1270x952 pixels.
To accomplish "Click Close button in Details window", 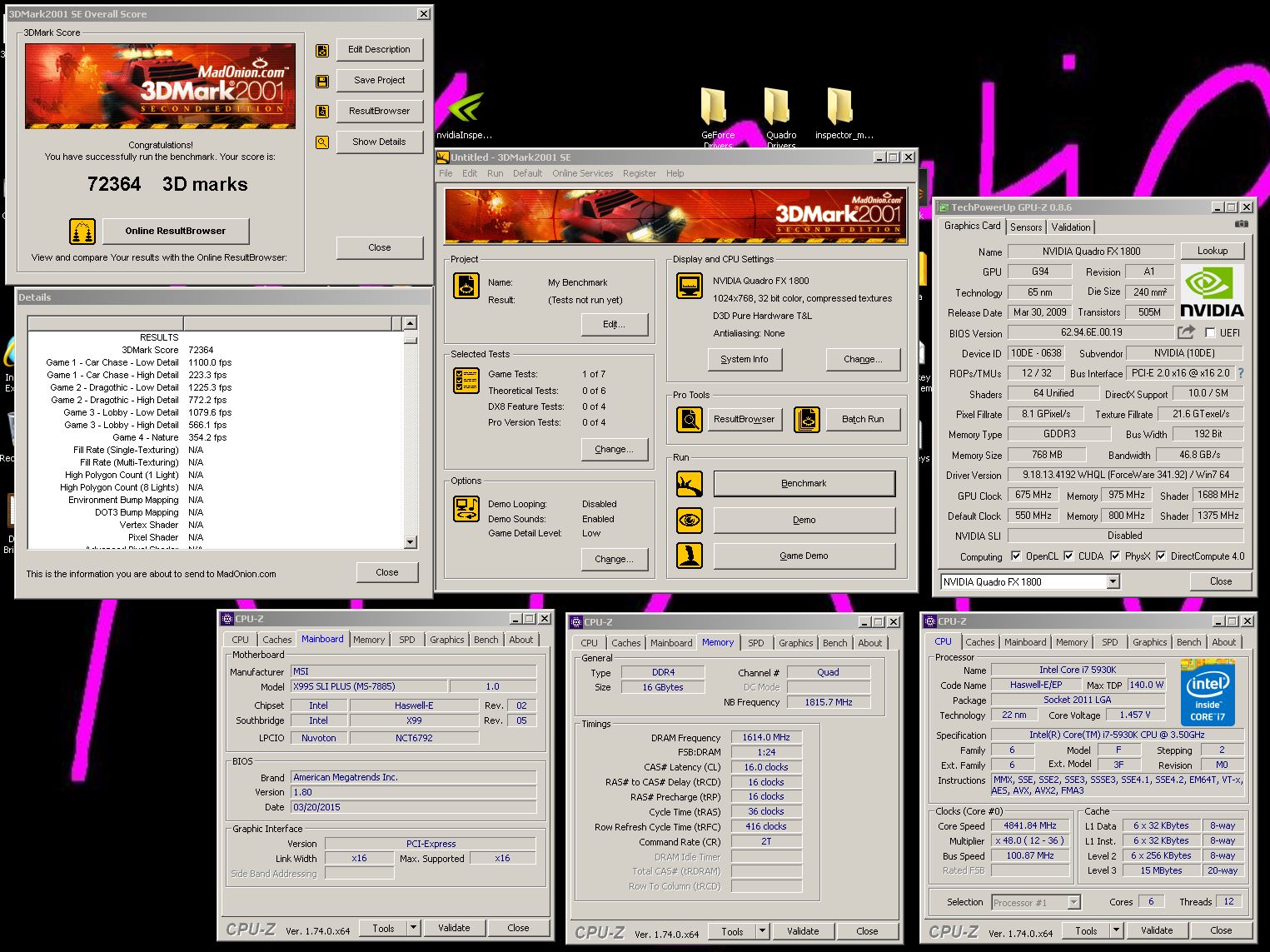I will coord(387,572).
